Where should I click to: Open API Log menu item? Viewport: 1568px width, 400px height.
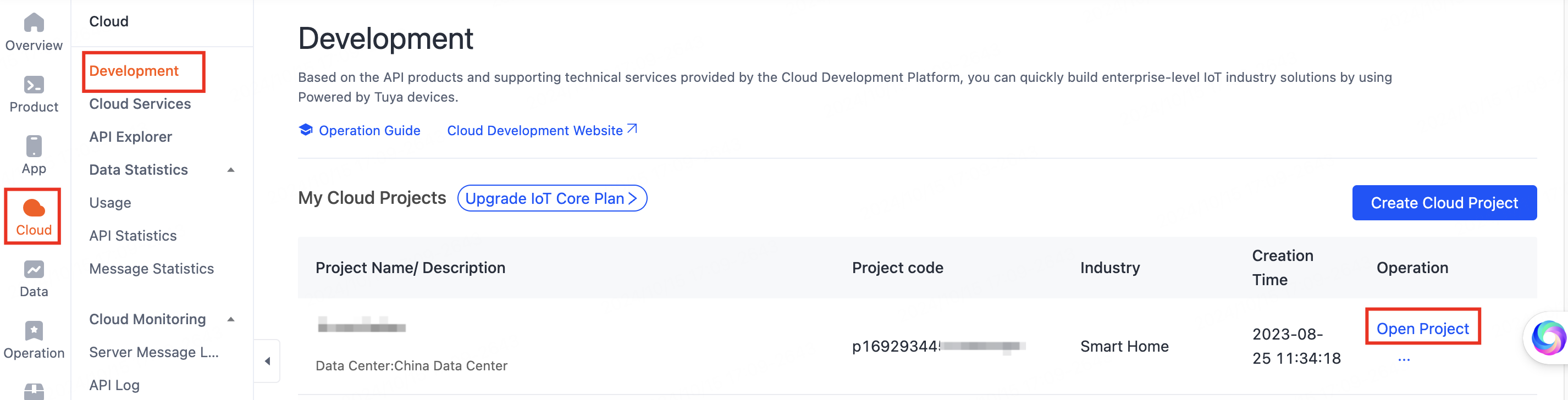(114, 385)
